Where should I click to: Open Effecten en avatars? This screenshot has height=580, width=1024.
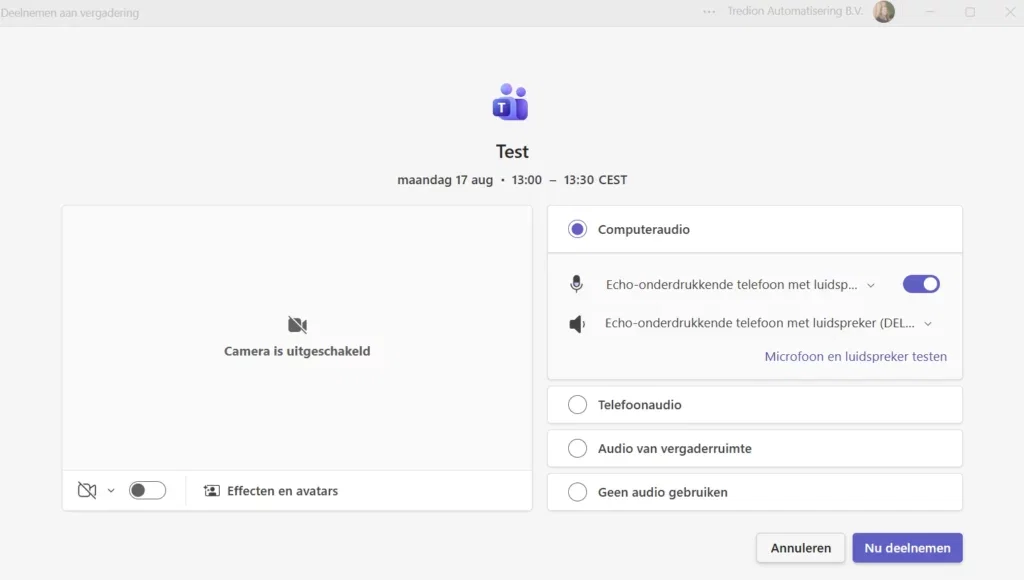[271, 491]
